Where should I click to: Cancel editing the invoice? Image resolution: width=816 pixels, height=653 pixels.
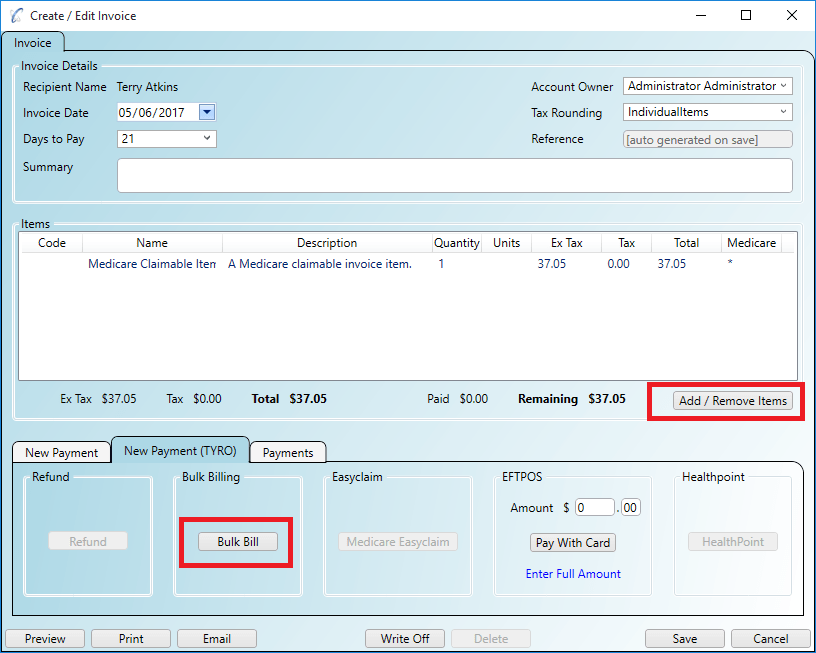pos(770,638)
